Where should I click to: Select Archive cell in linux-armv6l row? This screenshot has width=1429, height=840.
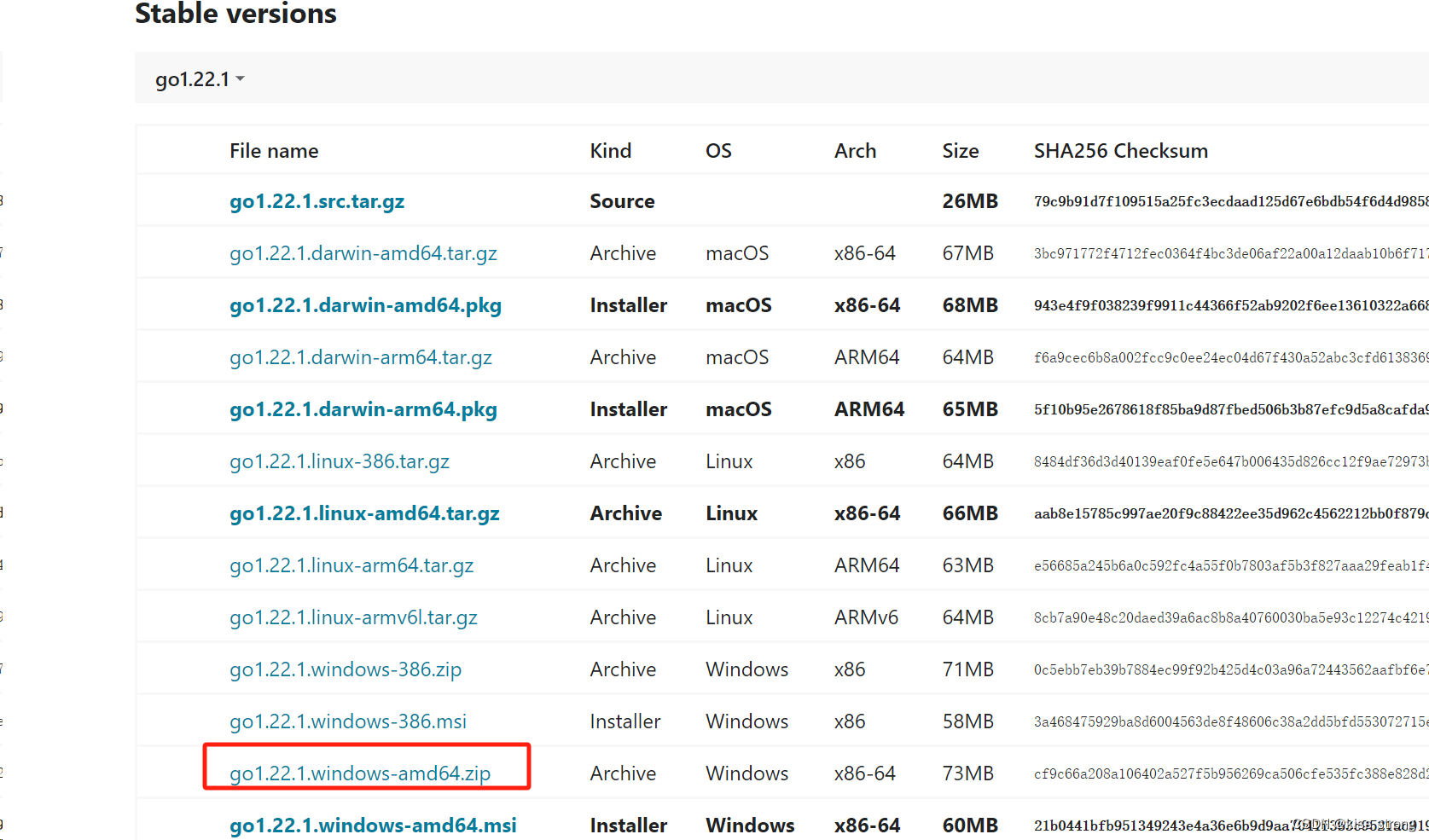pyautogui.click(x=623, y=617)
